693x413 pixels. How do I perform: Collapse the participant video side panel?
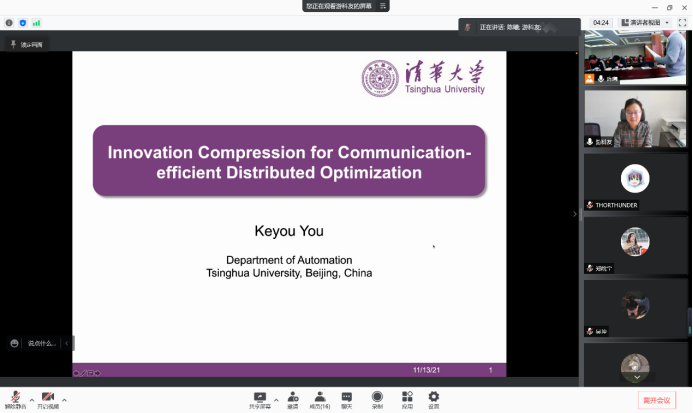[x=574, y=214]
